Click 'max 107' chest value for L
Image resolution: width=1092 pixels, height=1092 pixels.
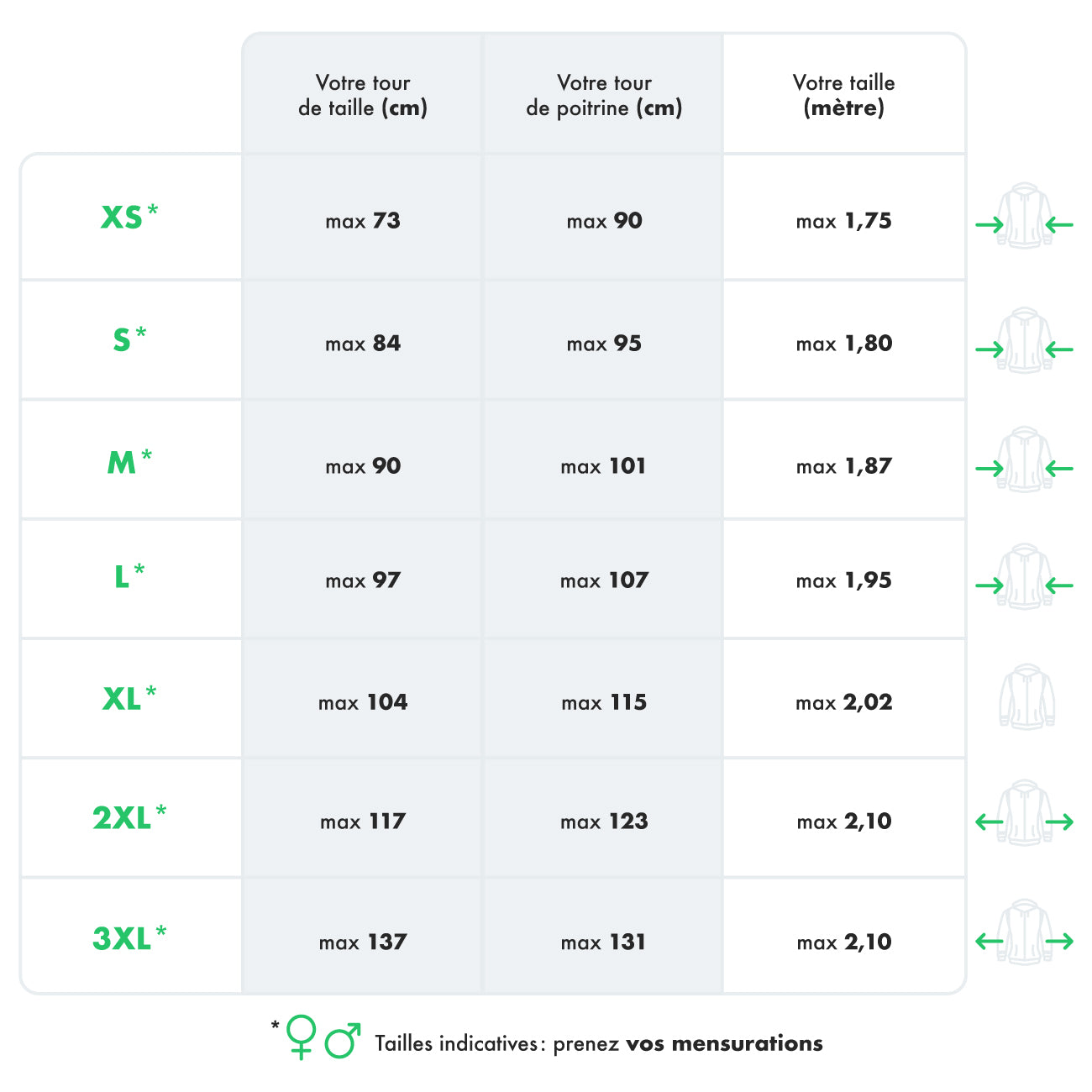[x=604, y=580]
